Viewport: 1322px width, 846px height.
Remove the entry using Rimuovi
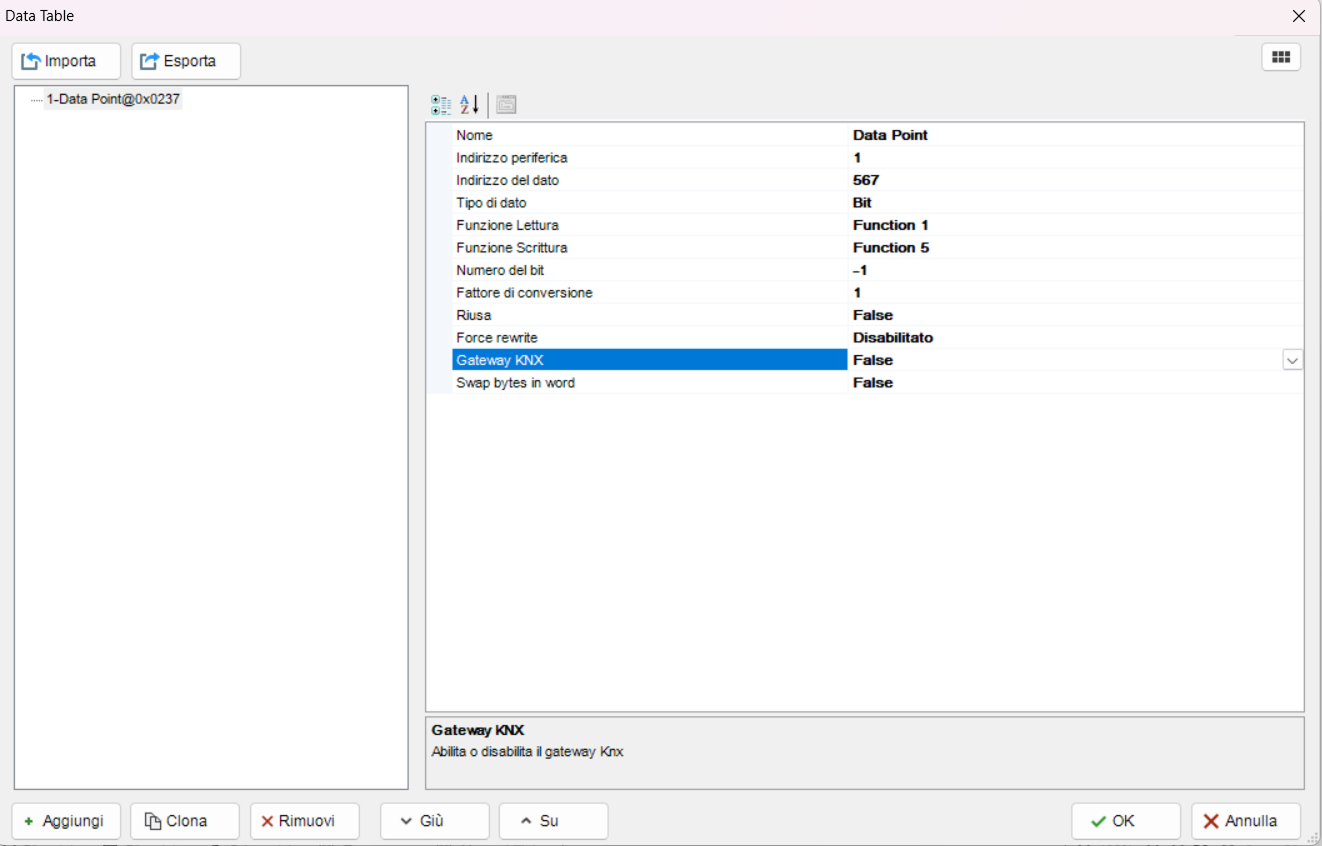coord(305,821)
